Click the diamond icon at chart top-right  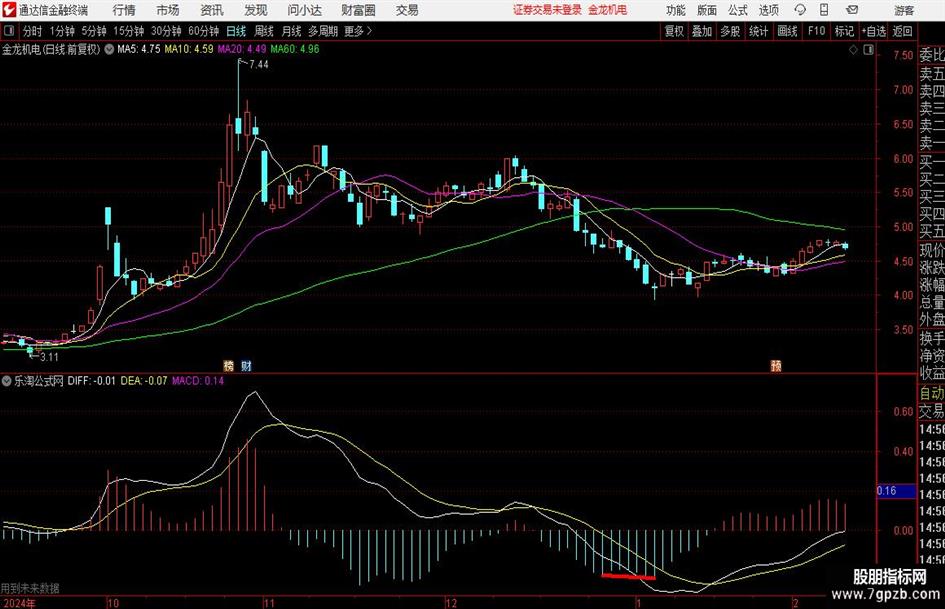click(853, 50)
